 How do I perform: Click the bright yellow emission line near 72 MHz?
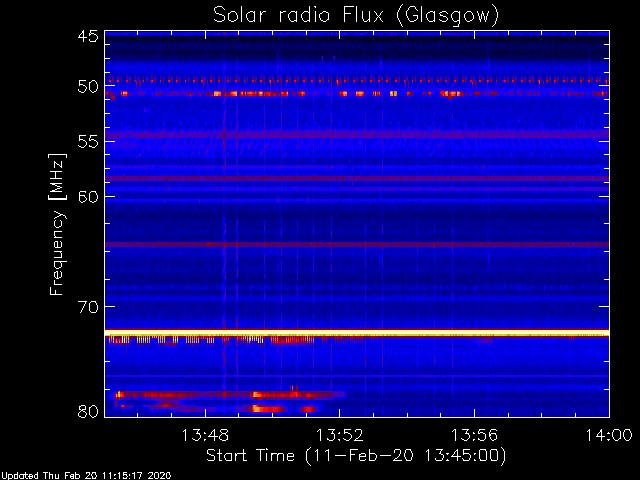pos(357,333)
